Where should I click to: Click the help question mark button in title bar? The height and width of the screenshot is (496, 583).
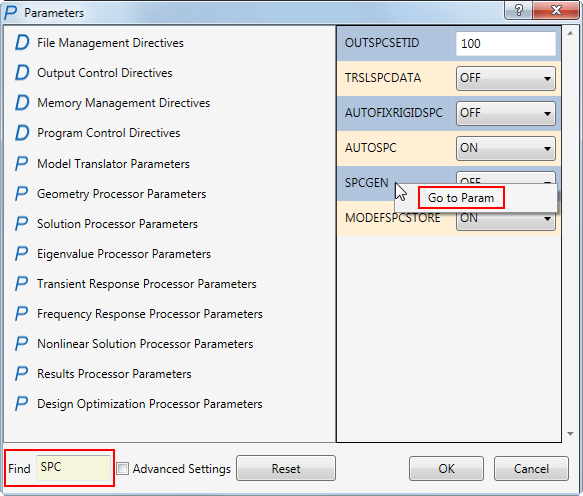519,10
